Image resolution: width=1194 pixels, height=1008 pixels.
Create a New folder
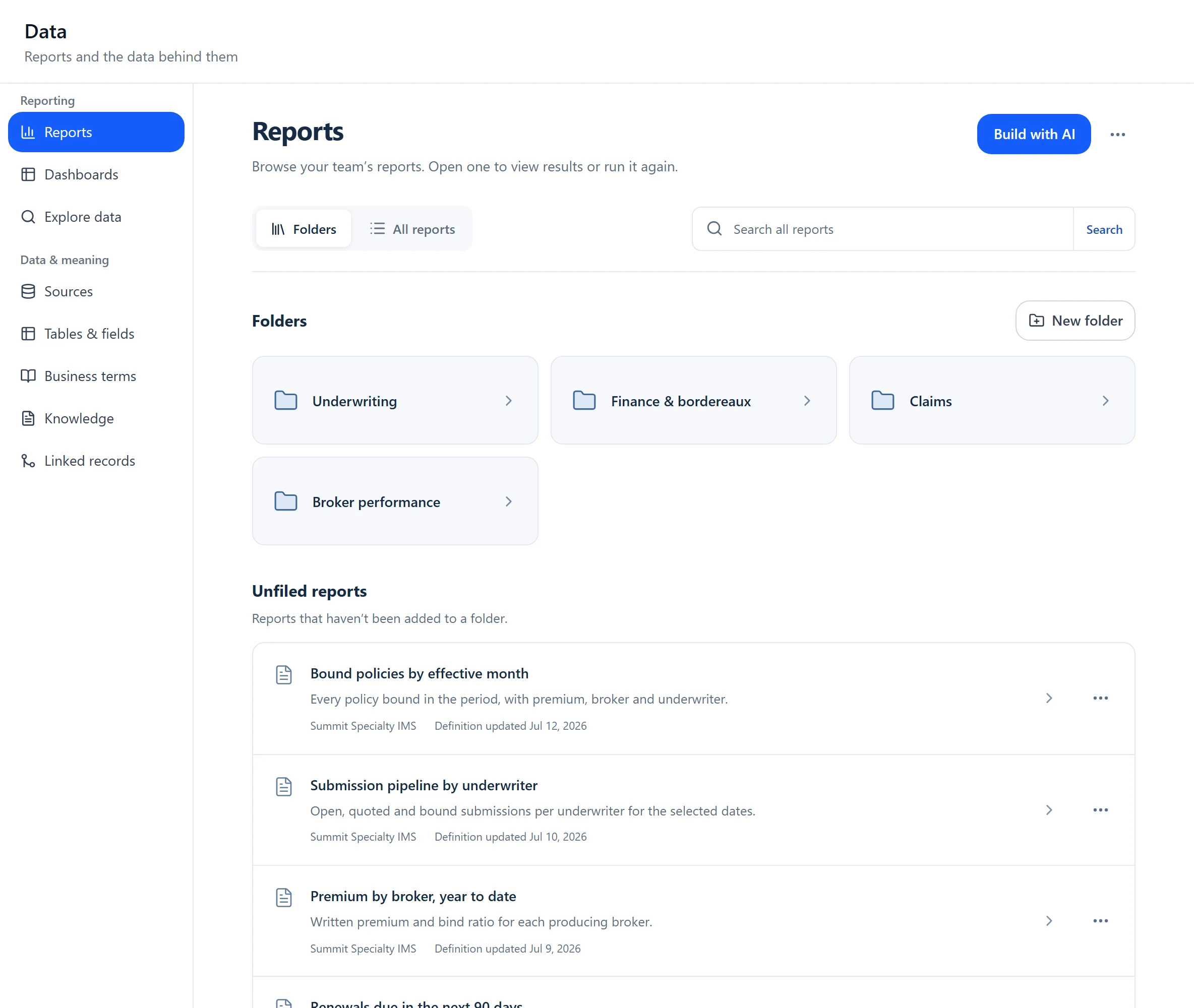pos(1074,321)
